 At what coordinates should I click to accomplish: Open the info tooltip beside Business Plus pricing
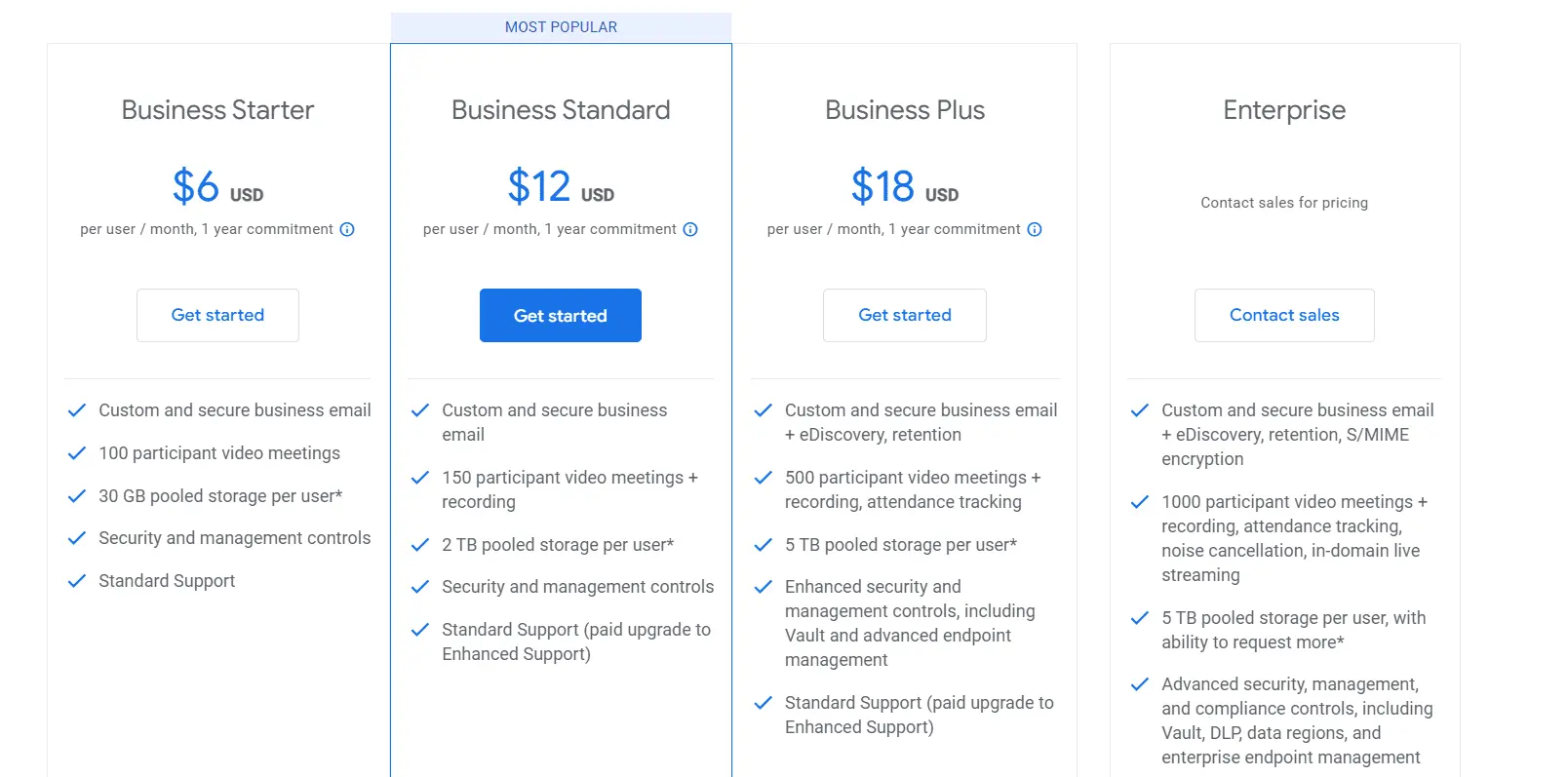point(1035,229)
